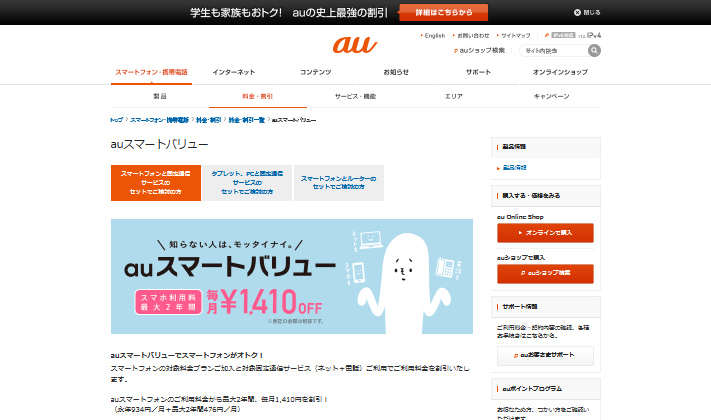The image size is (711, 420).
Task: Click the サポート情報 sidebar heading
Action: coord(520,307)
